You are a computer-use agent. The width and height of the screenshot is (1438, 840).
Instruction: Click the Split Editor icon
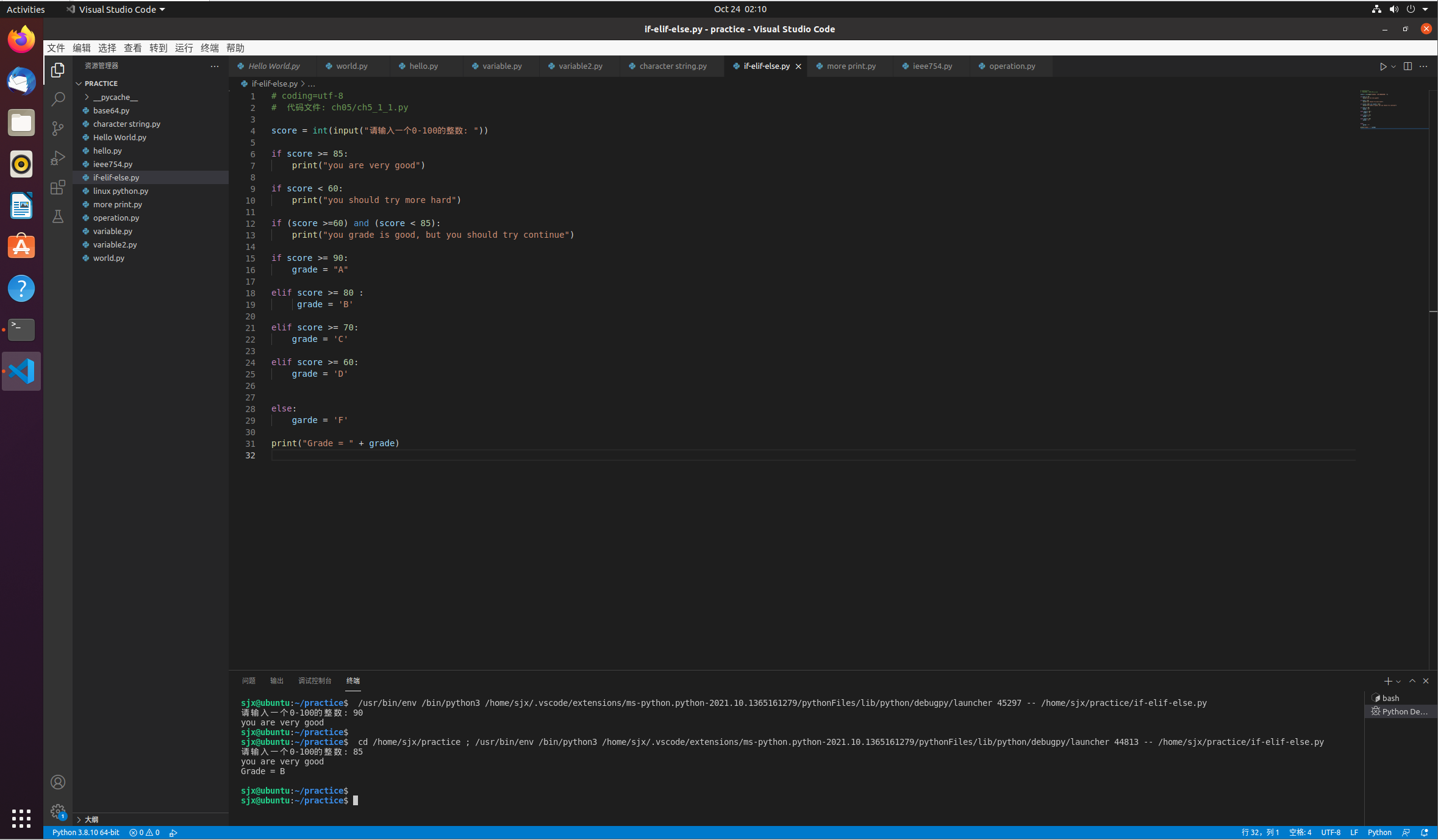pyautogui.click(x=1408, y=66)
